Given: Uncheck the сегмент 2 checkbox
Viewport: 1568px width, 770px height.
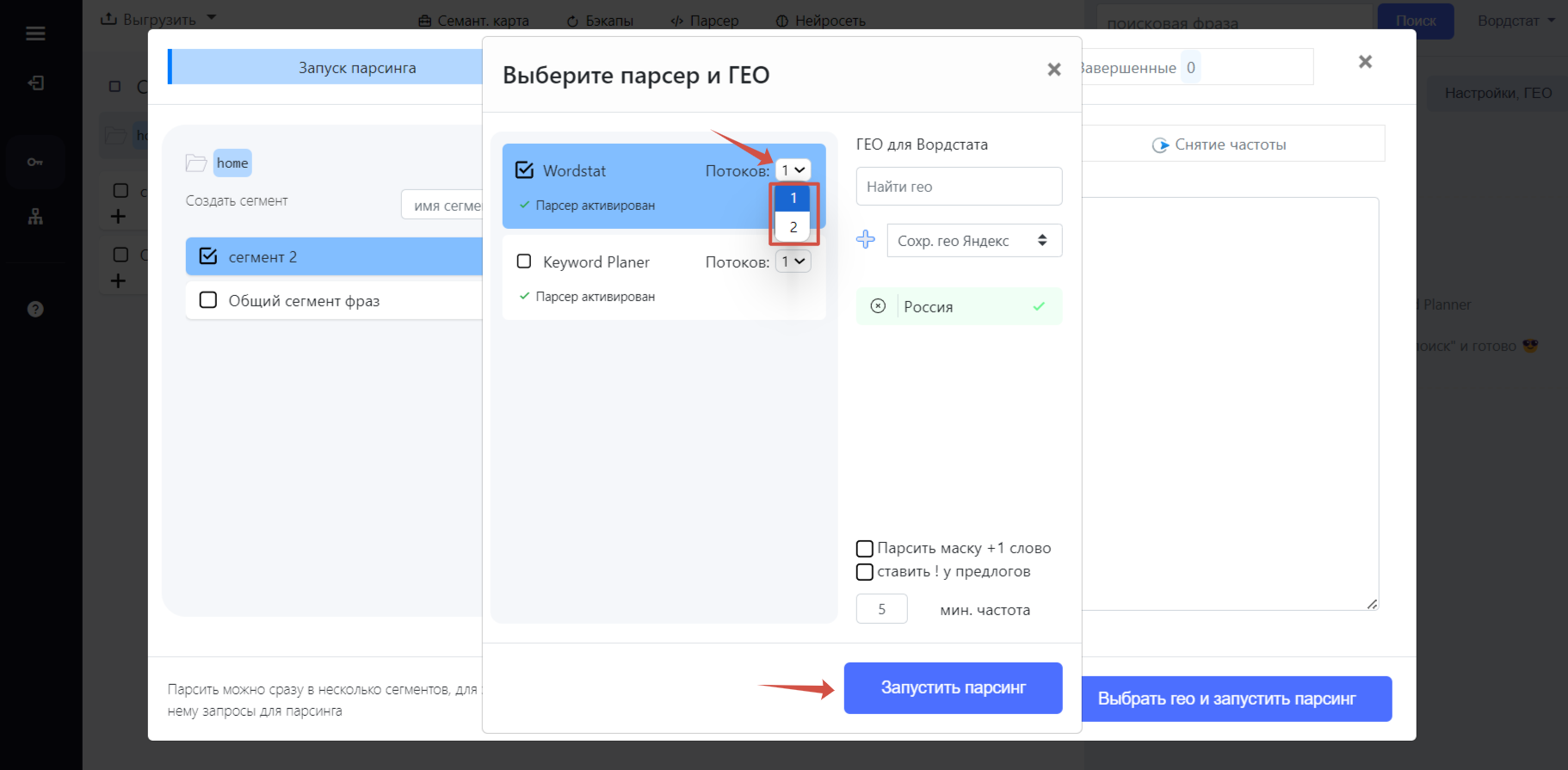Looking at the screenshot, I should click(208, 256).
